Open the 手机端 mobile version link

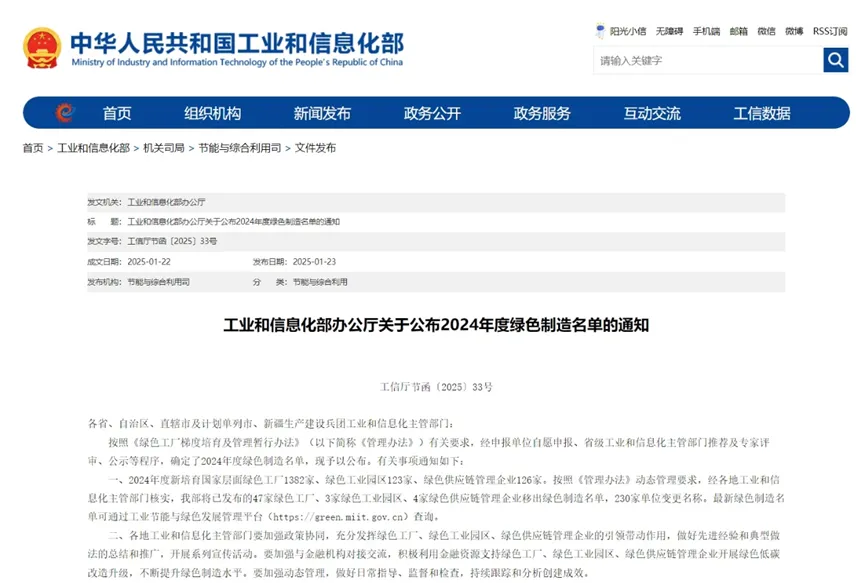[x=706, y=31]
